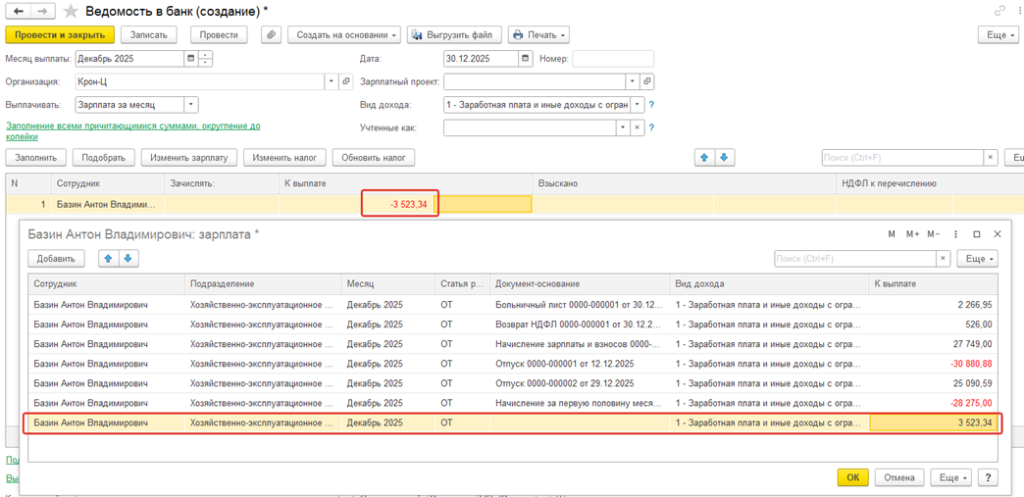Open Еще menu next to Отмена
The image size is (1024, 497).
[x=953, y=477]
